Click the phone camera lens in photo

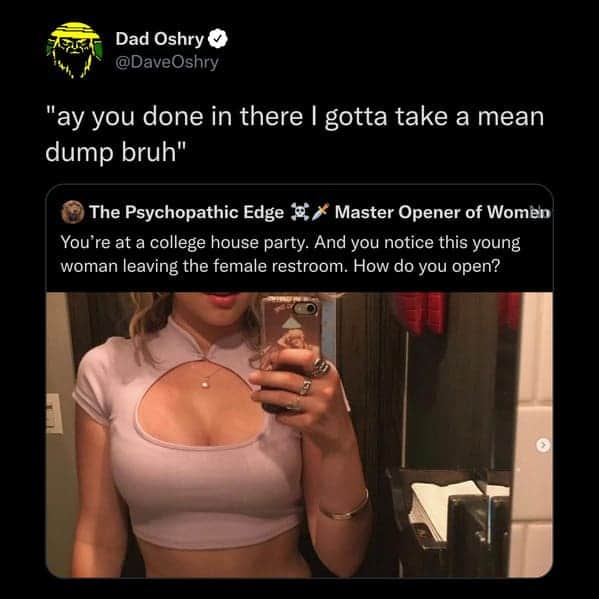click(305, 308)
